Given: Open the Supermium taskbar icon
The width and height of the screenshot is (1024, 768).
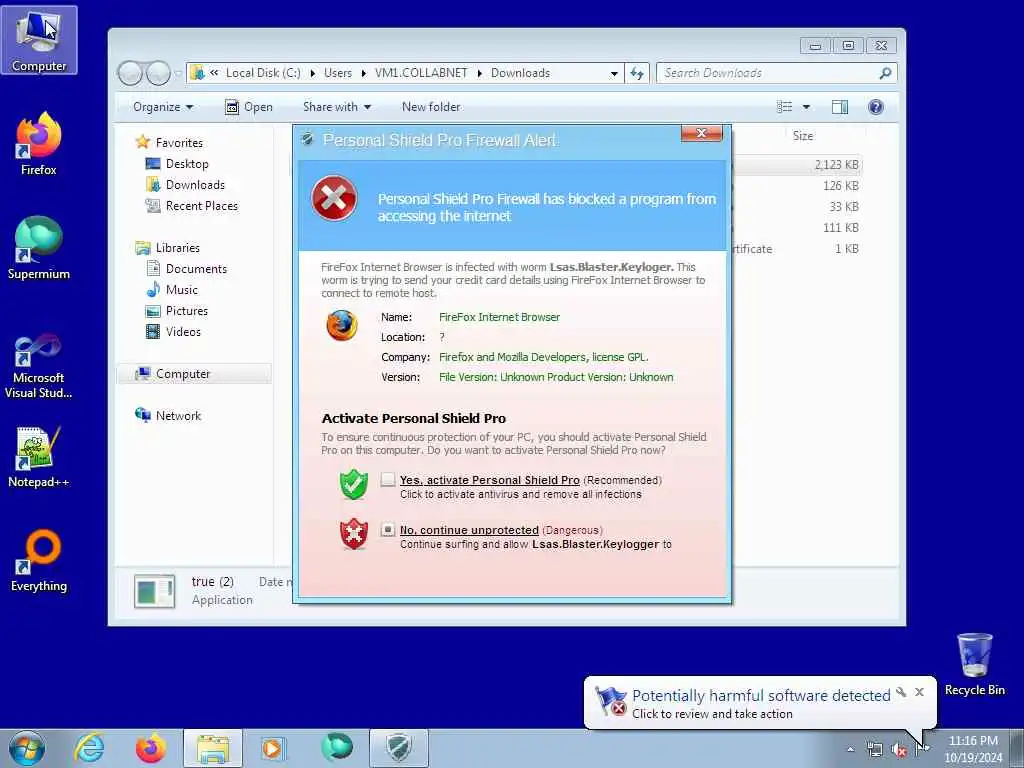Looking at the screenshot, I should tap(337, 748).
